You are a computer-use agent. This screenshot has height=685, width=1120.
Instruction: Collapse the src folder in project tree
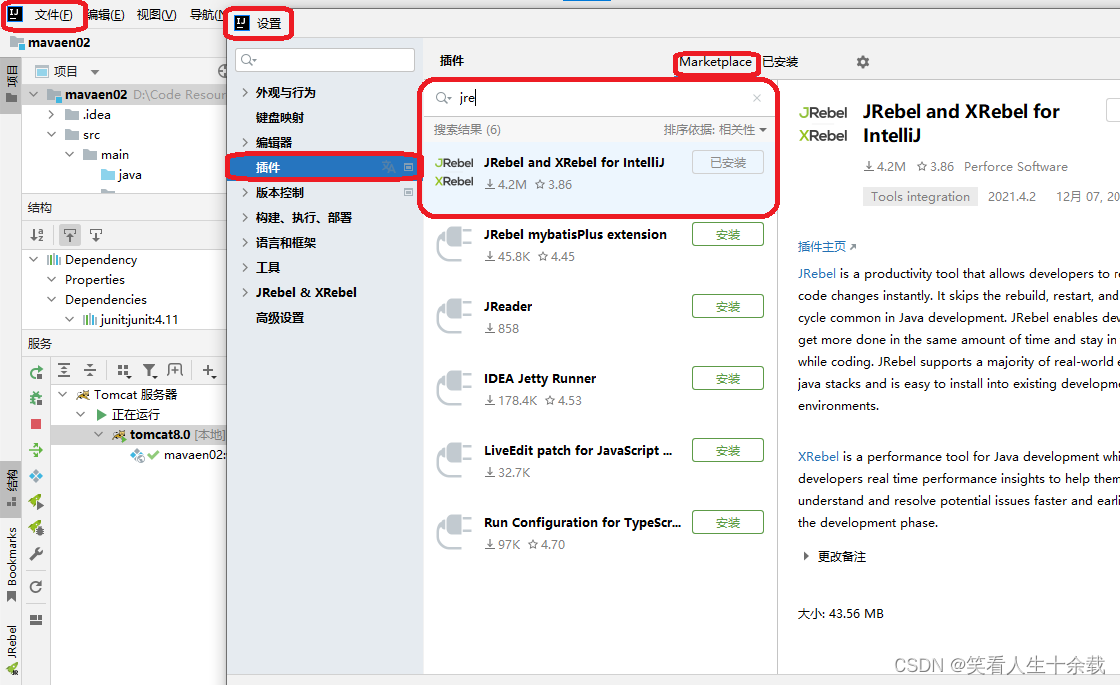(x=51, y=134)
